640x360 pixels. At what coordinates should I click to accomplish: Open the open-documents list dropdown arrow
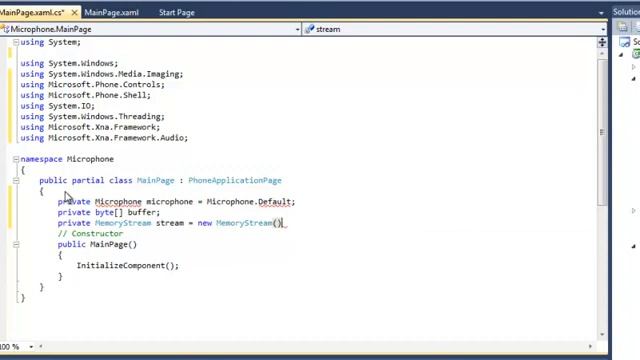[601, 13]
